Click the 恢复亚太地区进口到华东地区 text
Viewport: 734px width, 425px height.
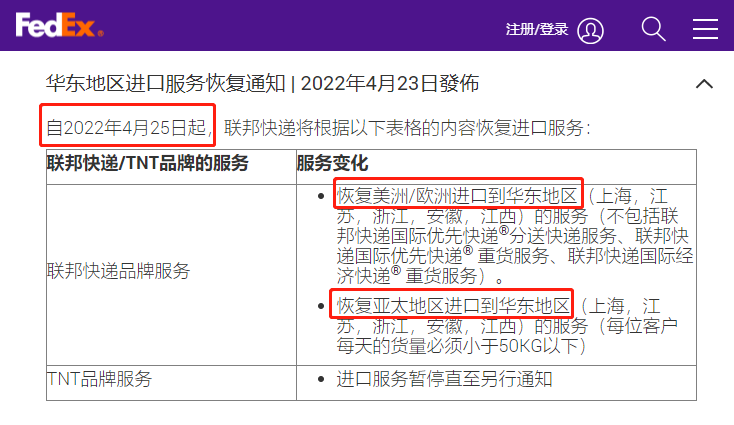454,306
